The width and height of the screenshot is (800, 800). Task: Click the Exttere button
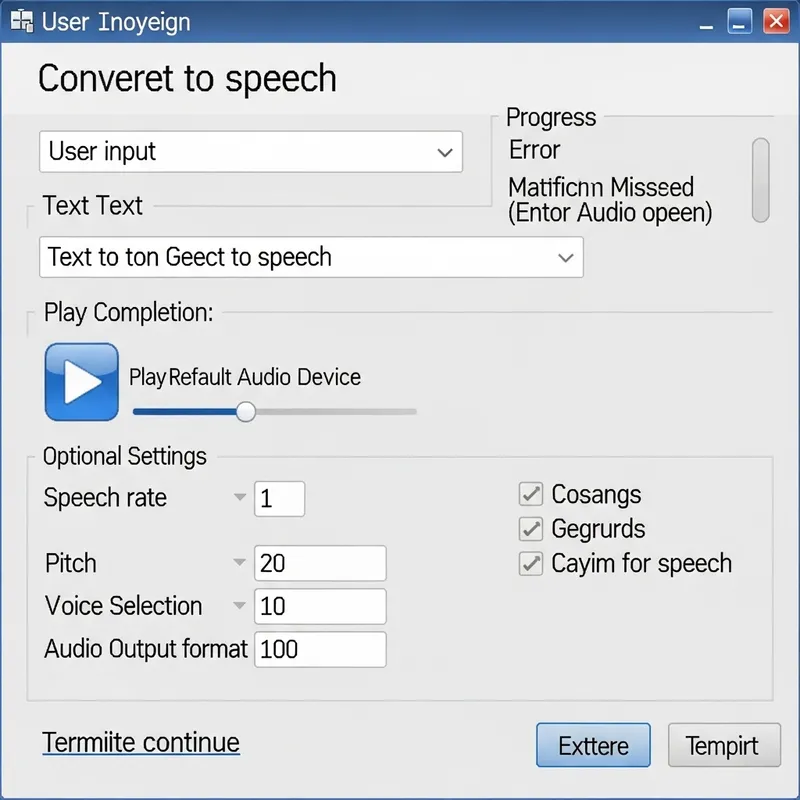click(x=593, y=745)
